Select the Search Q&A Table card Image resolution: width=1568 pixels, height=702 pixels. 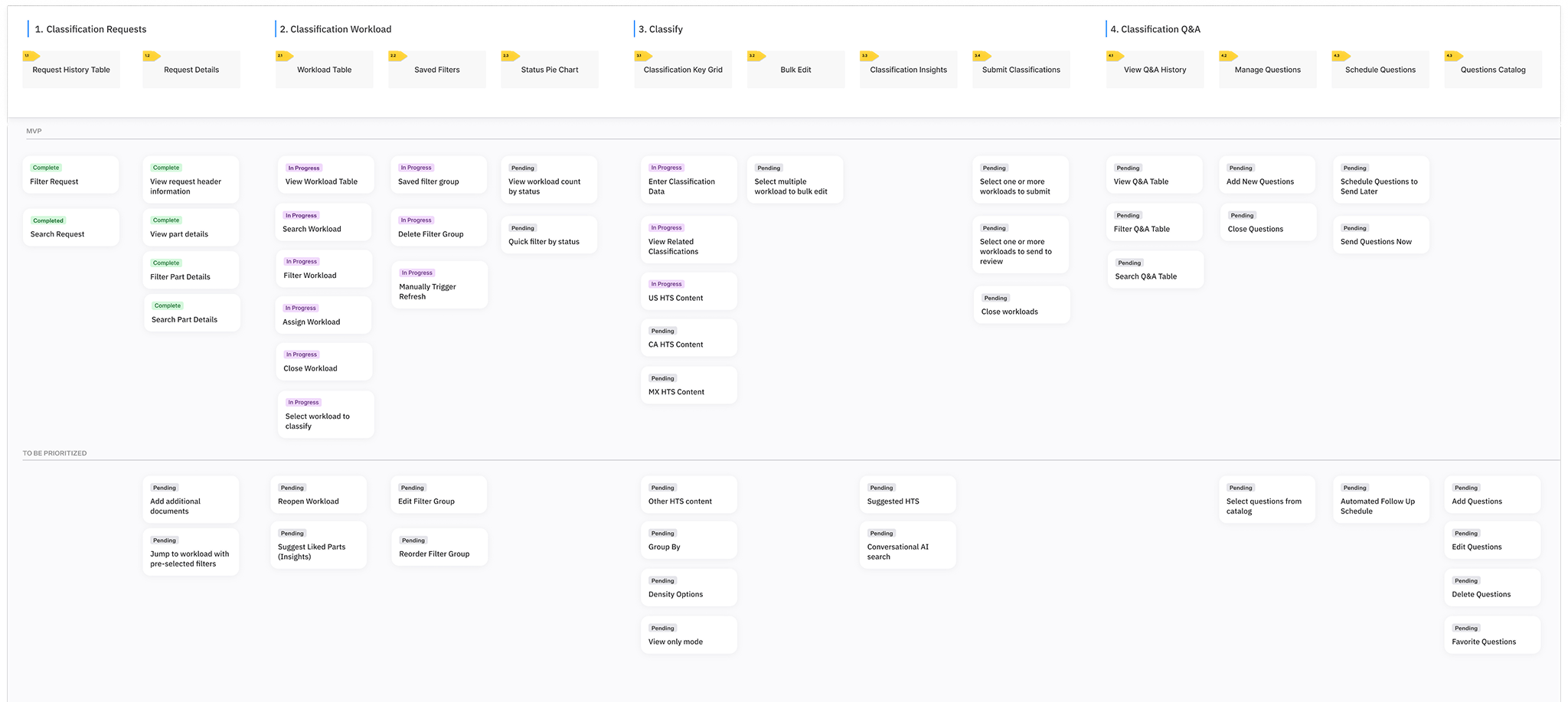[x=1155, y=270]
